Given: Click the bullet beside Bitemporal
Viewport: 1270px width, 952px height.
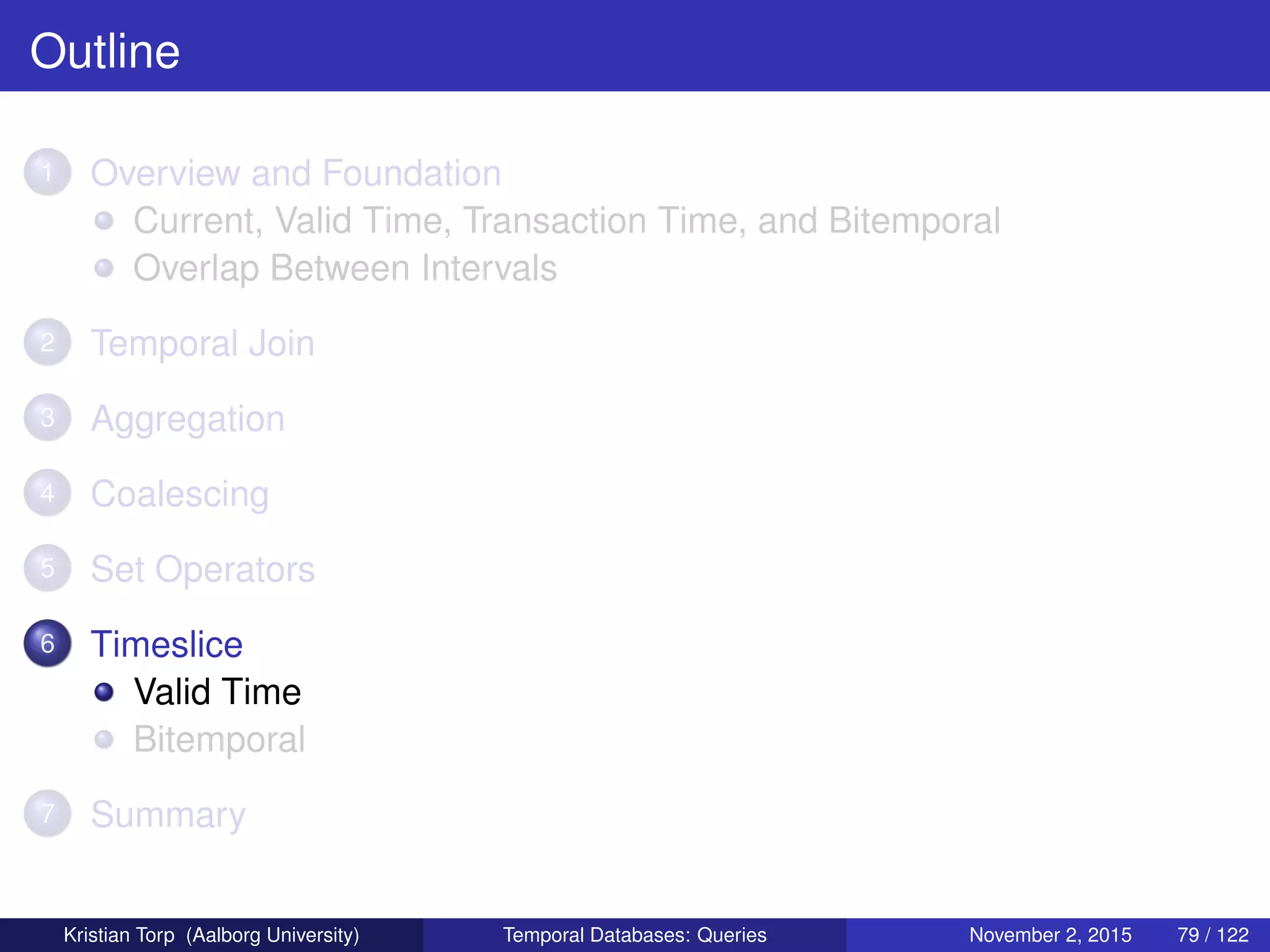Looking at the screenshot, I should [x=104, y=739].
